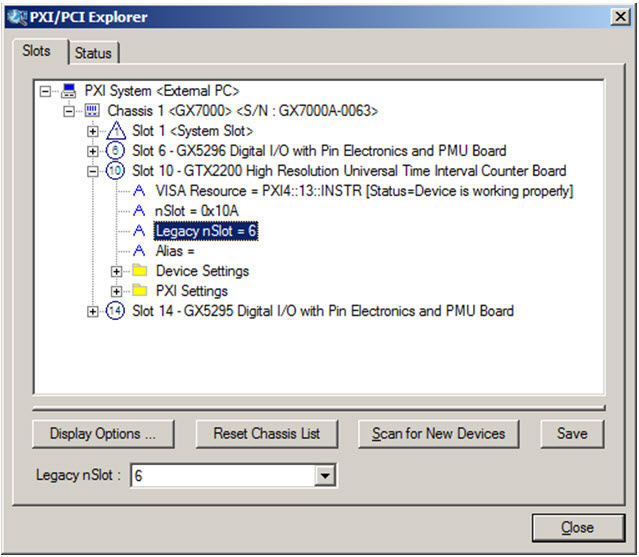Click the property icon beside VISA Resource

point(139,191)
